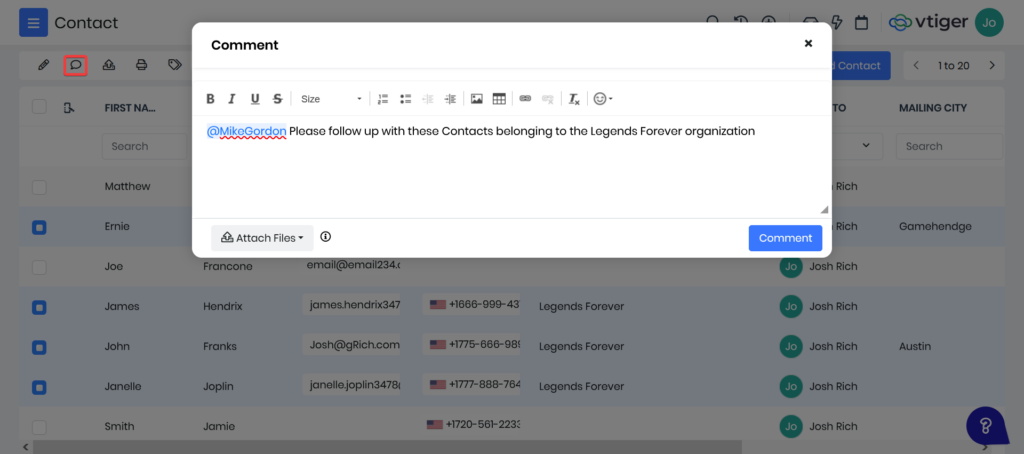The image size is (1024, 454).
Task: Apply strikethrough formatting to comment text
Action: coord(278,99)
